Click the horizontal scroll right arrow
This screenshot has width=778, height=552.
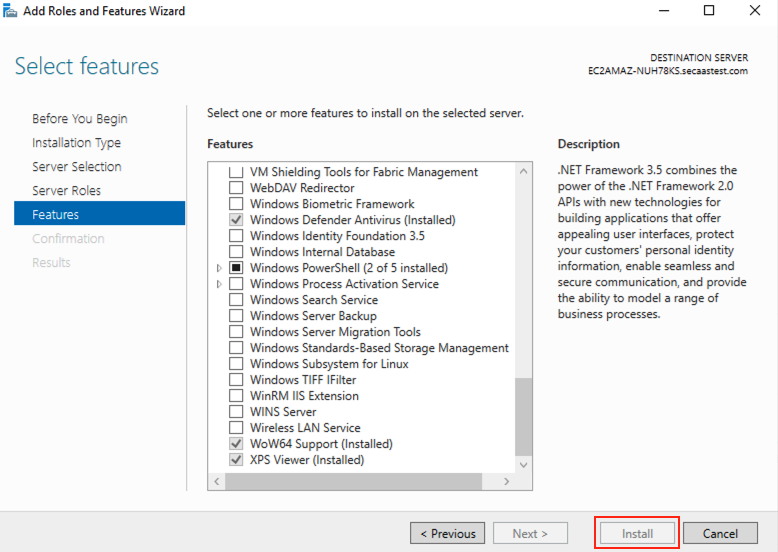pos(507,481)
